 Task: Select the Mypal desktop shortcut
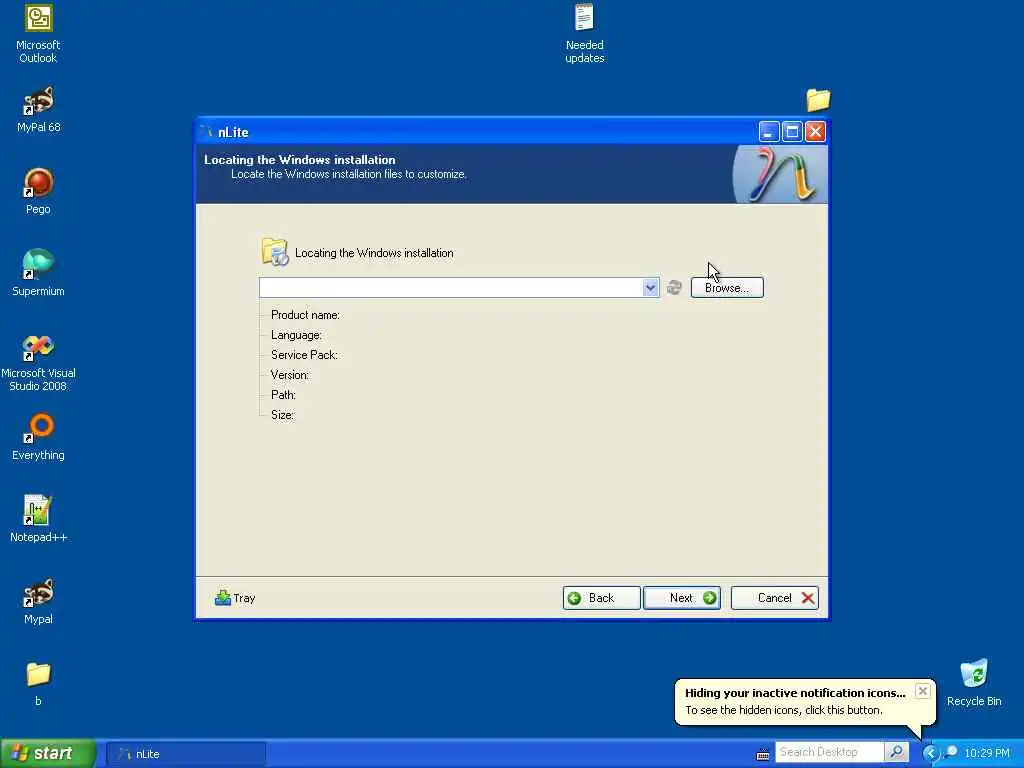[x=38, y=601]
